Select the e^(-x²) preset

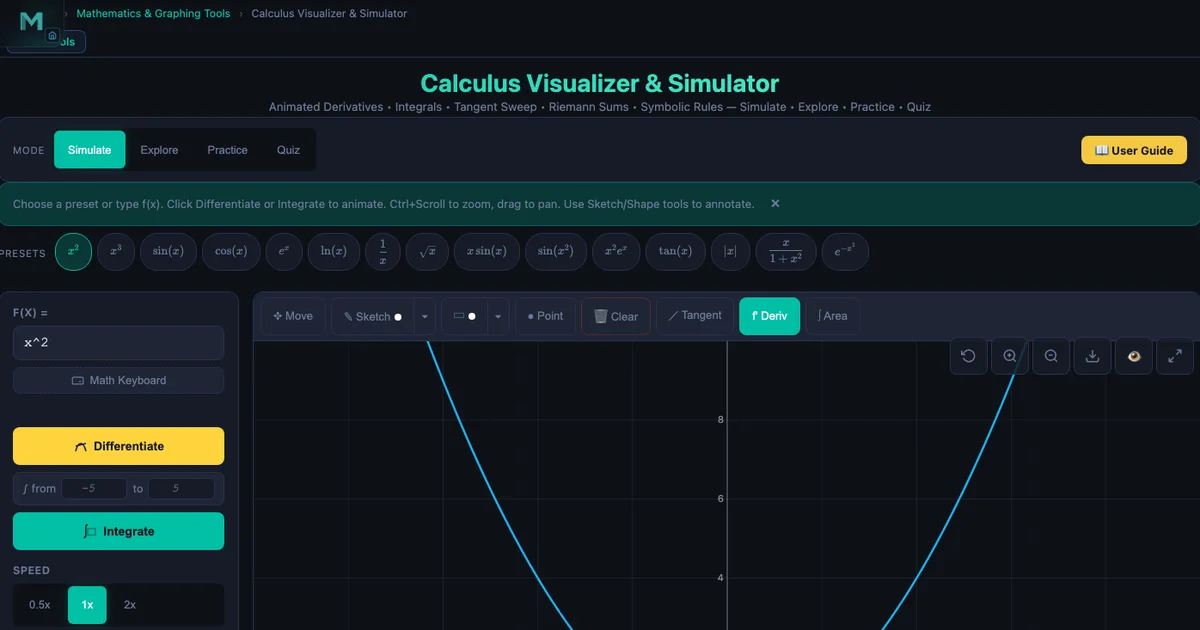pos(845,252)
